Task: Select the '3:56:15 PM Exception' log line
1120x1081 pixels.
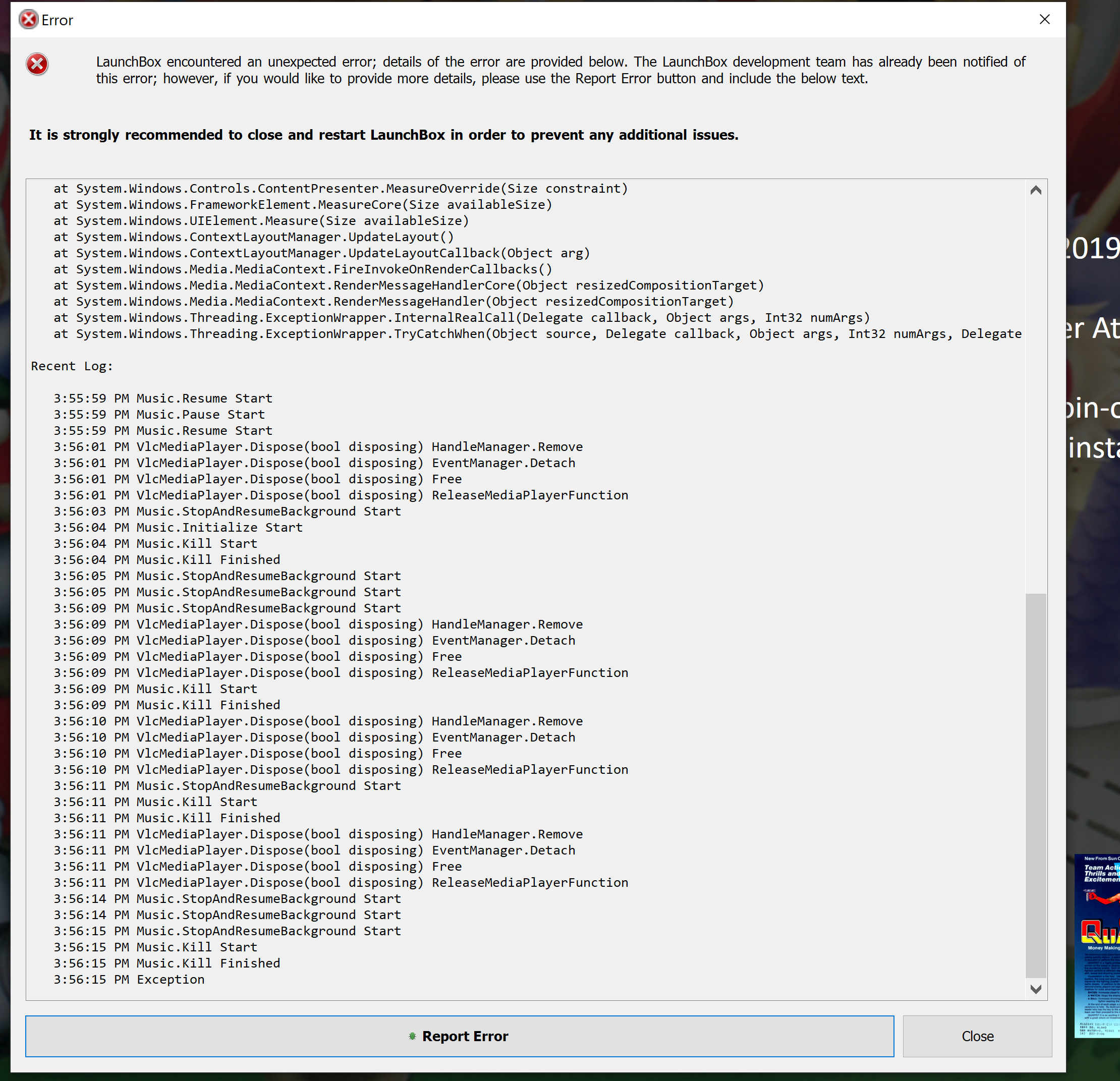Action: point(129,979)
